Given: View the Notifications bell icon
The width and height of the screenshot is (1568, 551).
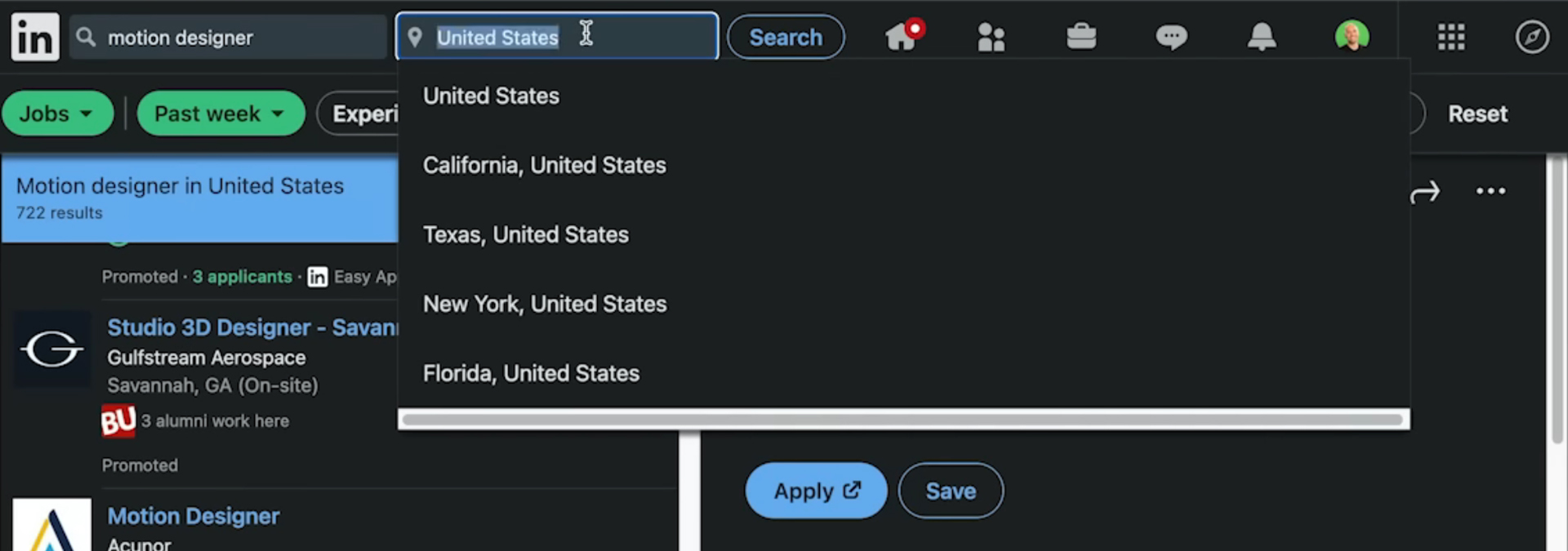Looking at the screenshot, I should tap(1262, 37).
